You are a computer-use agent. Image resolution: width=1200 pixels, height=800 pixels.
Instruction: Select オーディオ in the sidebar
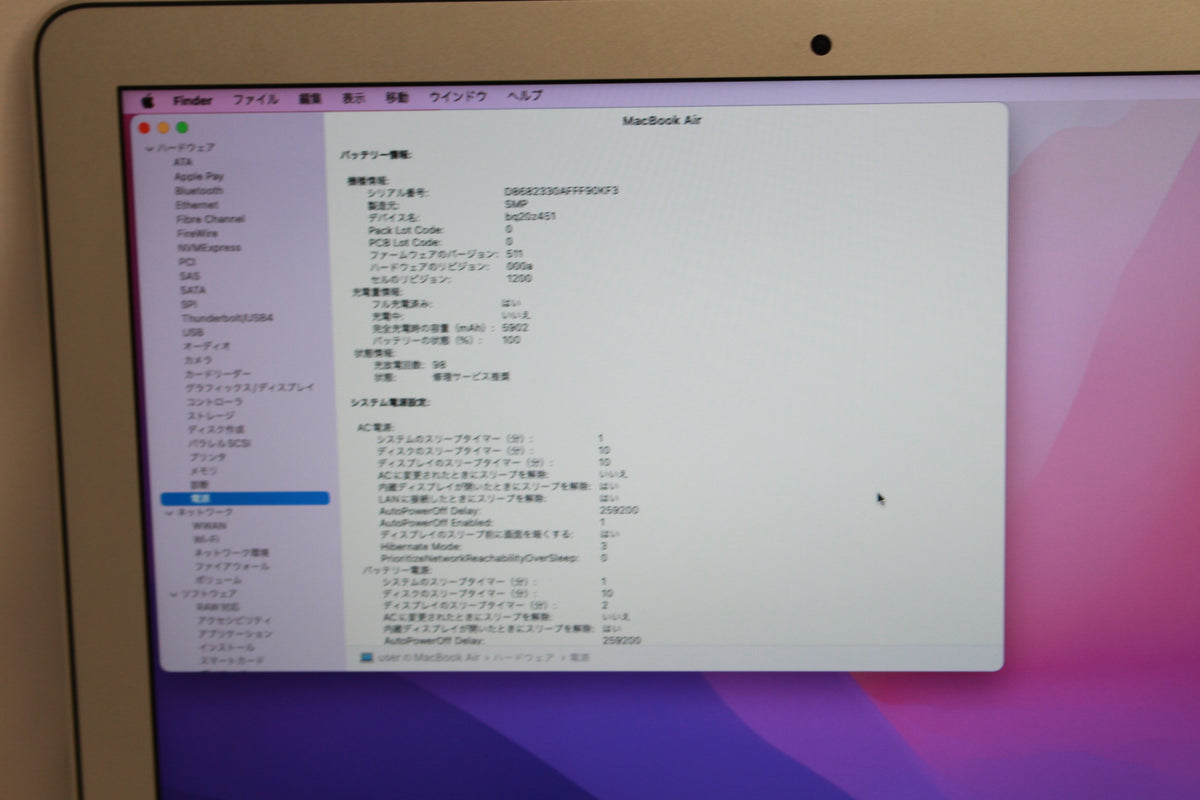coord(207,346)
